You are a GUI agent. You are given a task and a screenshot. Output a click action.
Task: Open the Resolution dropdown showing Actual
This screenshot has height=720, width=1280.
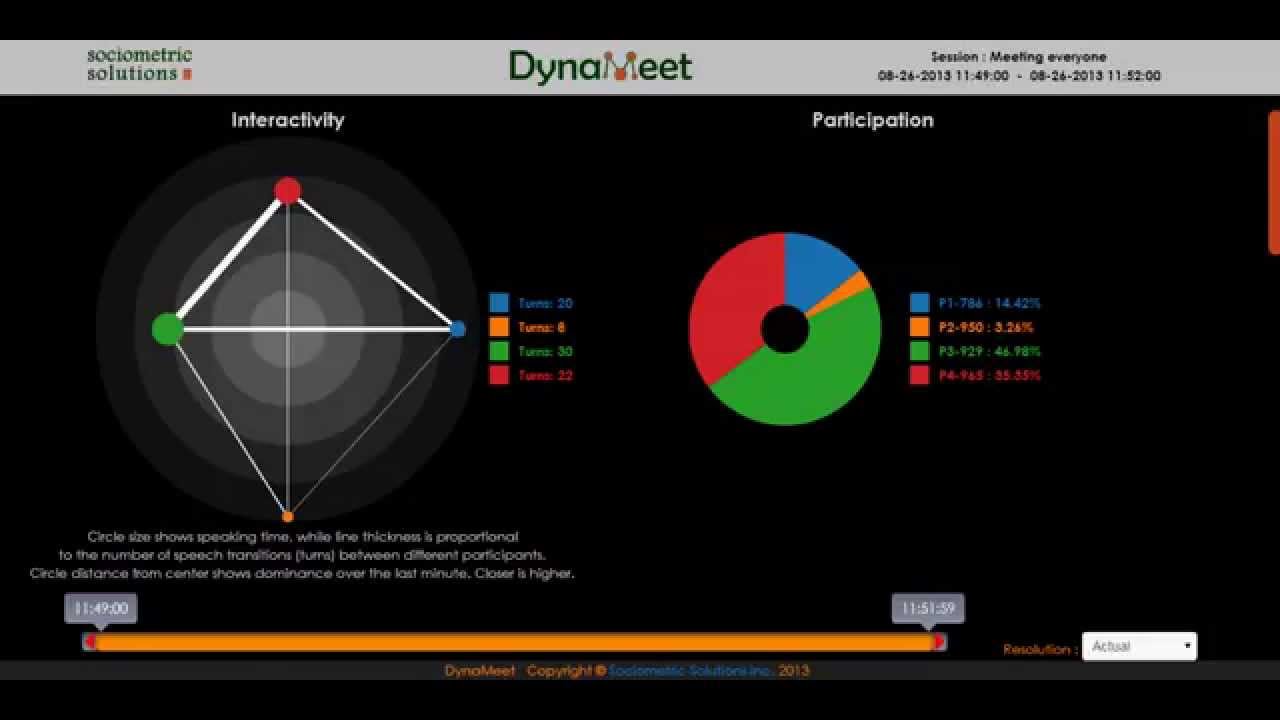tap(1139, 647)
